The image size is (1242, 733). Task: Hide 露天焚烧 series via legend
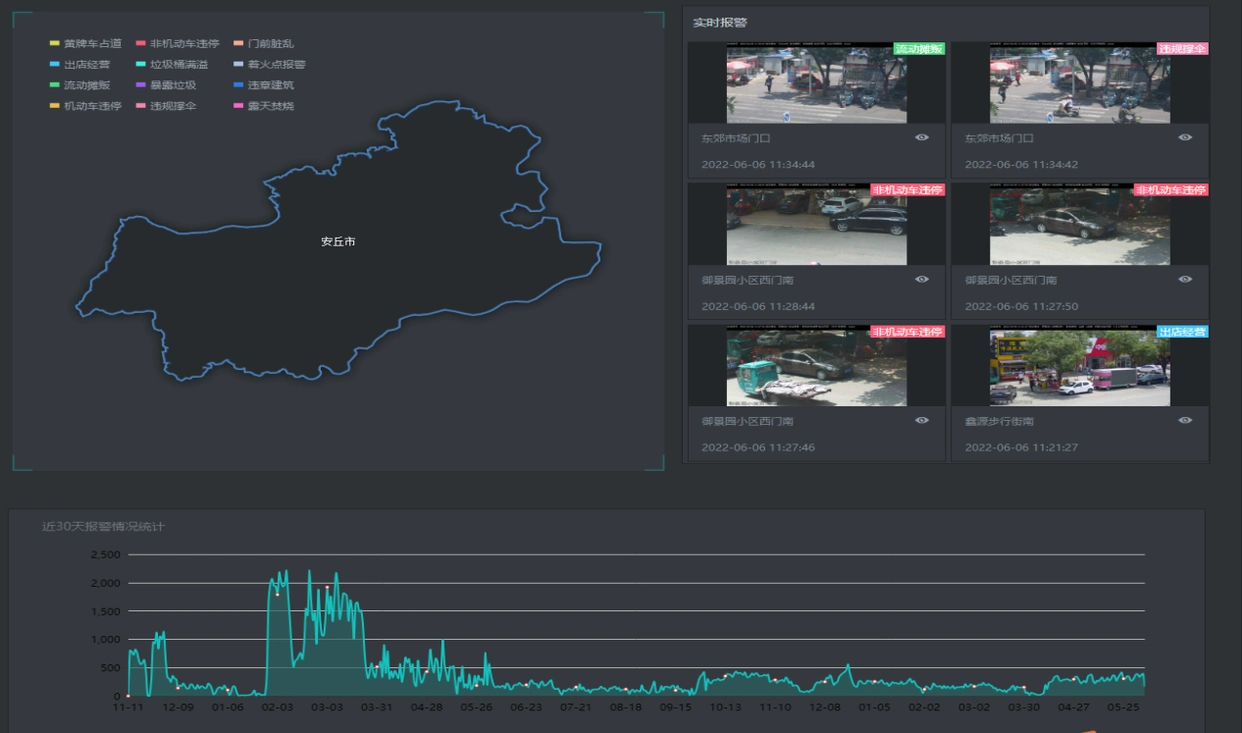coord(270,106)
